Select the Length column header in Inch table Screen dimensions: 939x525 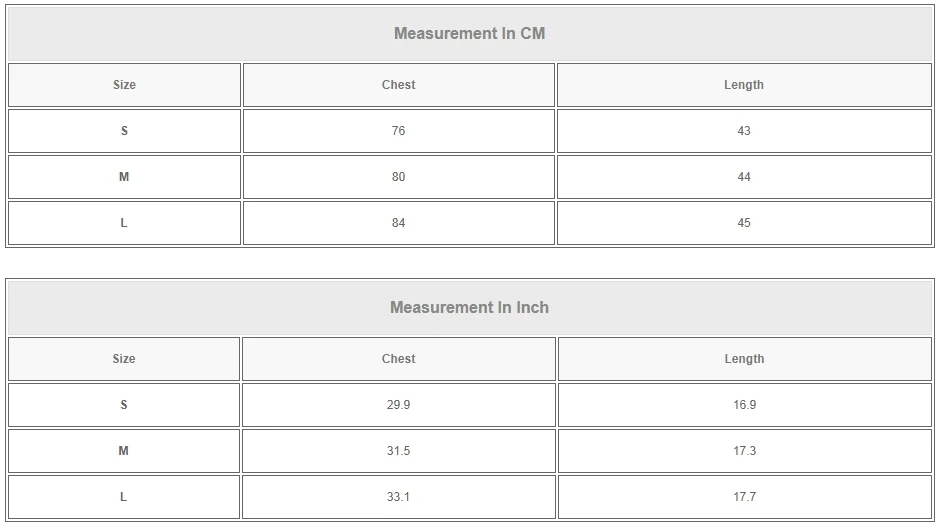[x=743, y=359]
